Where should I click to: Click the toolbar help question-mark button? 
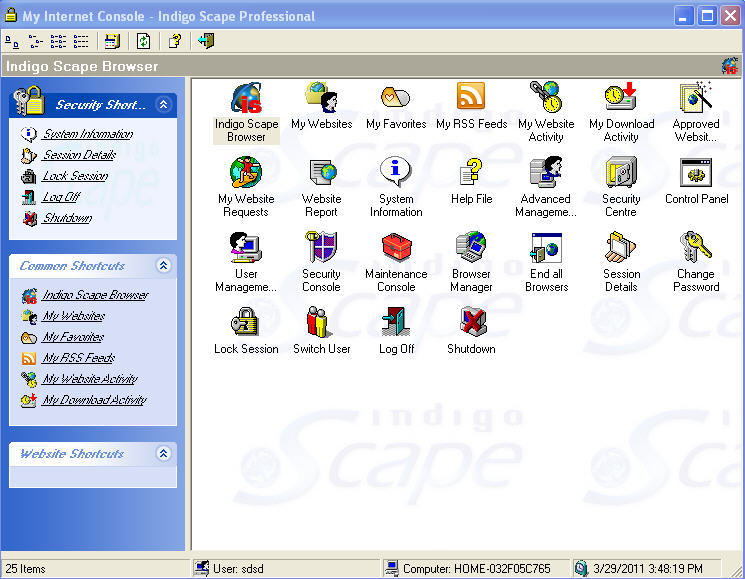coord(175,41)
